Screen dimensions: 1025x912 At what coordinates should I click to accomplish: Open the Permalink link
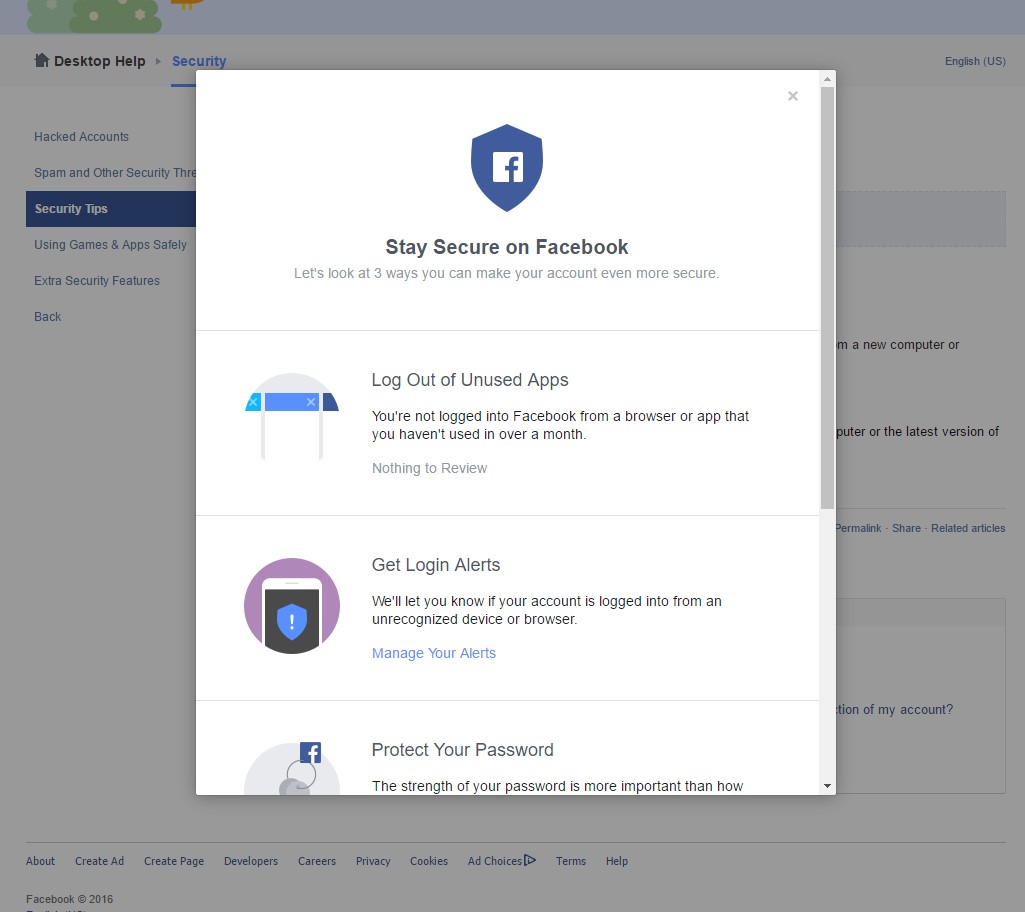pyautogui.click(x=858, y=528)
